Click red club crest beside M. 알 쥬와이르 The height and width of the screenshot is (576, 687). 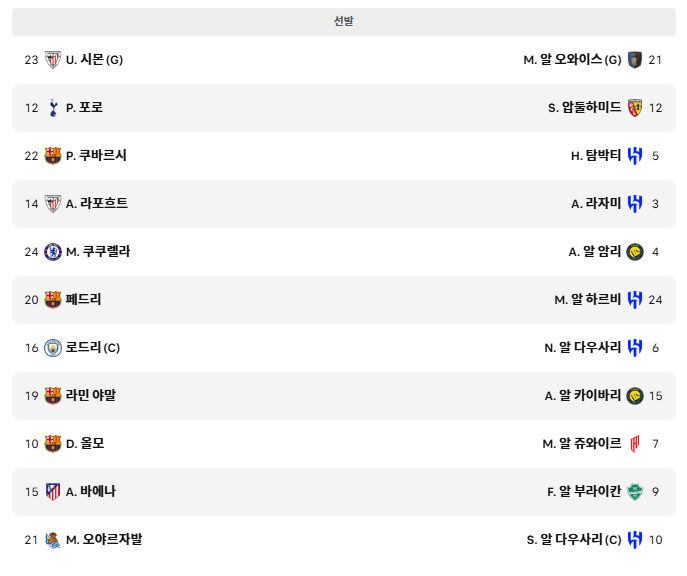635,444
